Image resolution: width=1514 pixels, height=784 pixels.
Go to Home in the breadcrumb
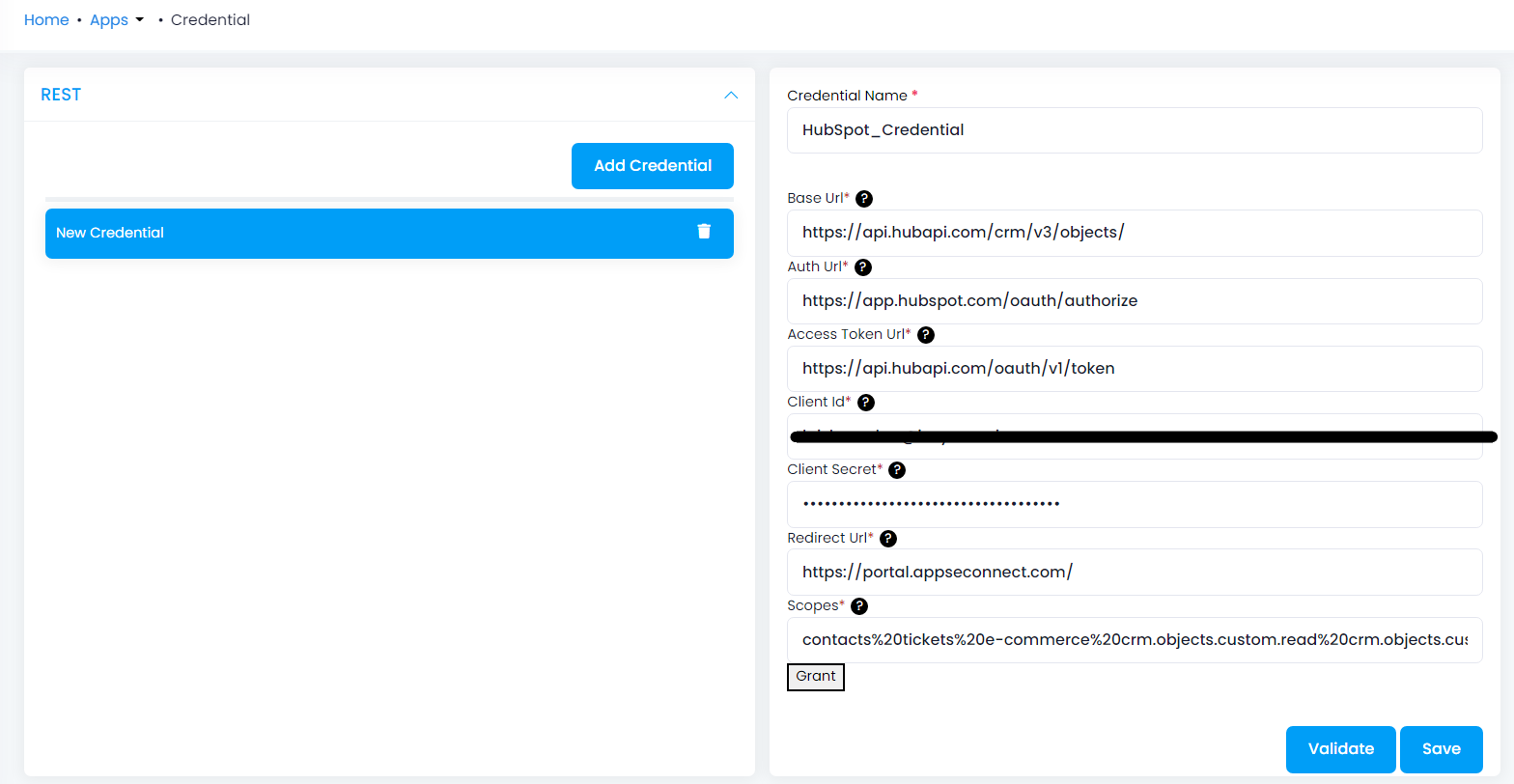(46, 20)
